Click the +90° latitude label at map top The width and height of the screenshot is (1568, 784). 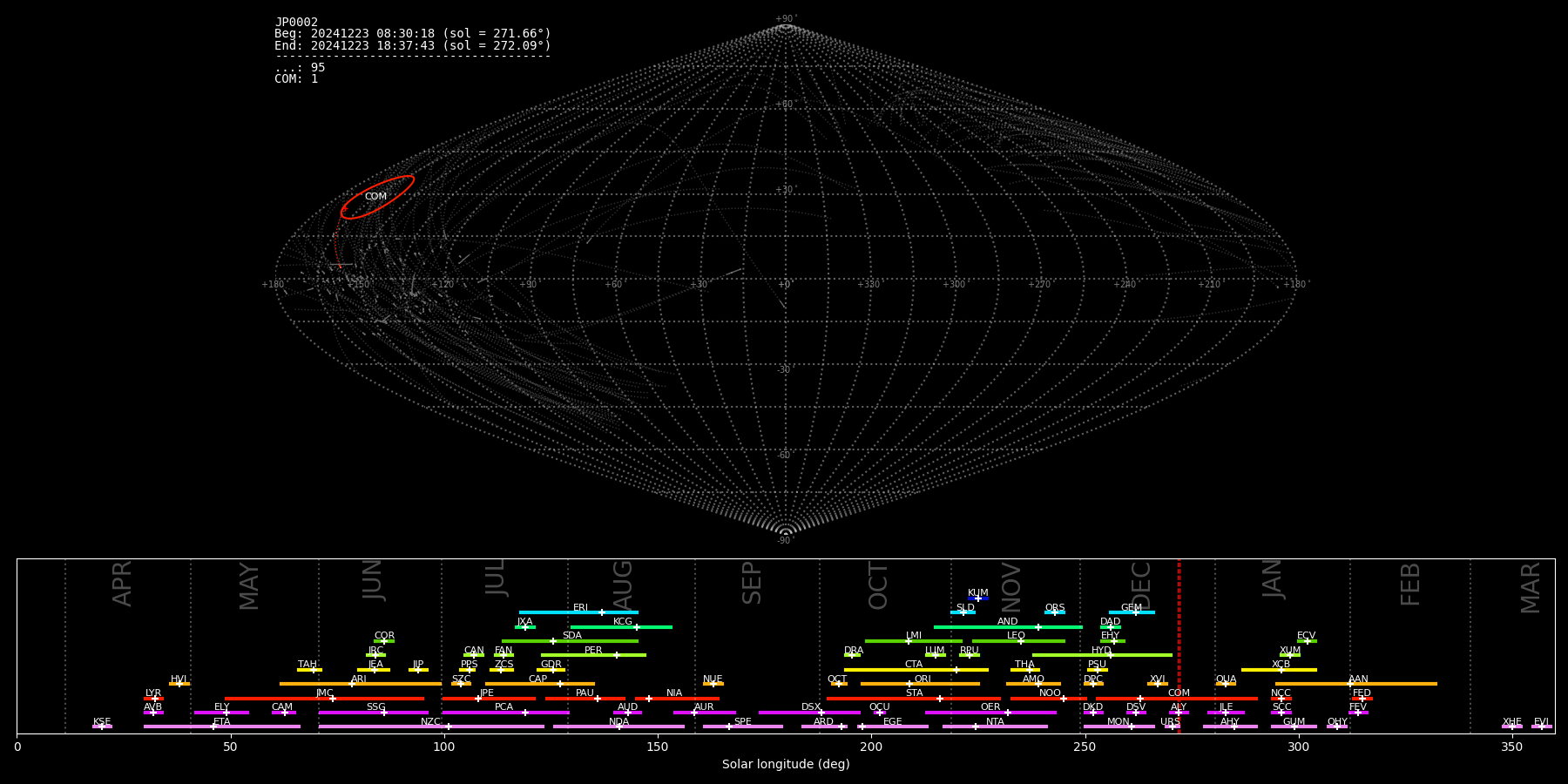point(786,19)
